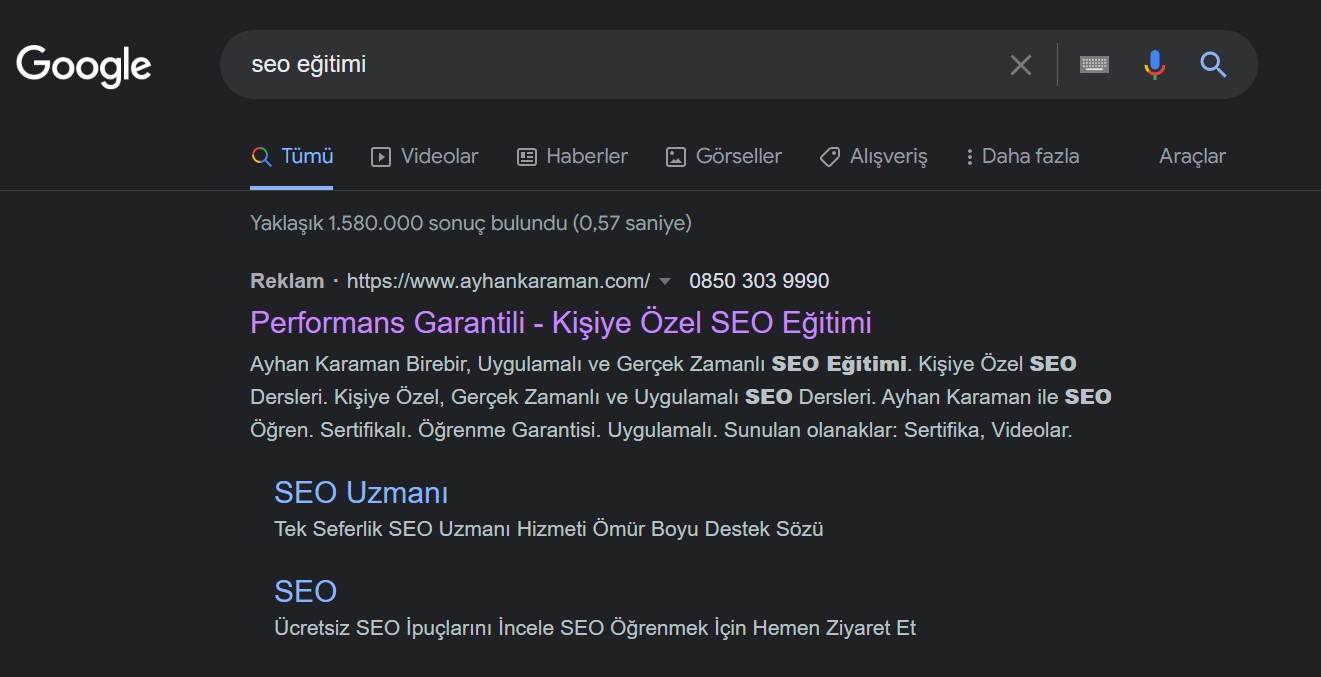Start voice search with the microphone icon
1321x677 pixels.
click(x=1154, y=65)
